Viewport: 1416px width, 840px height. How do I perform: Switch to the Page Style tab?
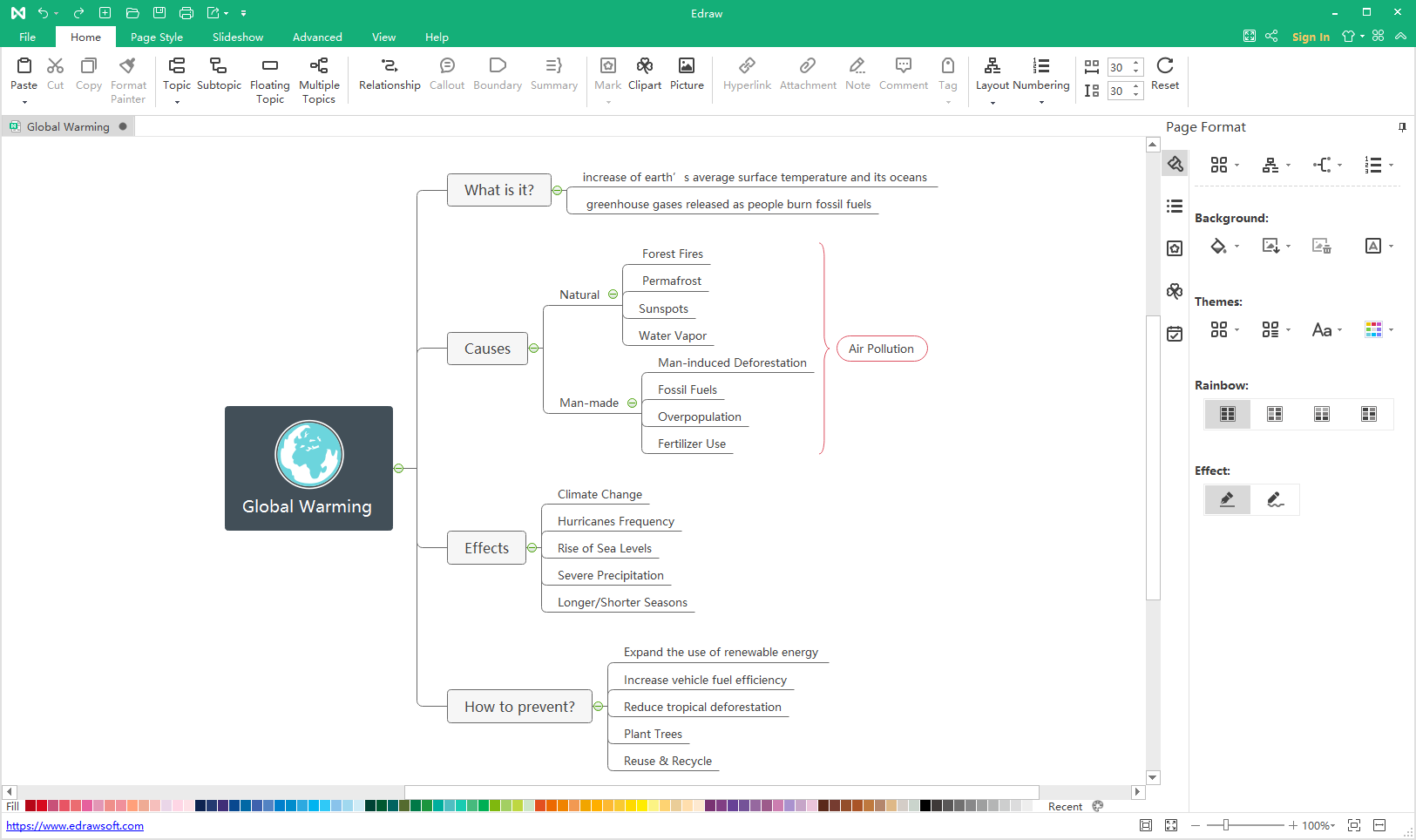coord(157,37)
